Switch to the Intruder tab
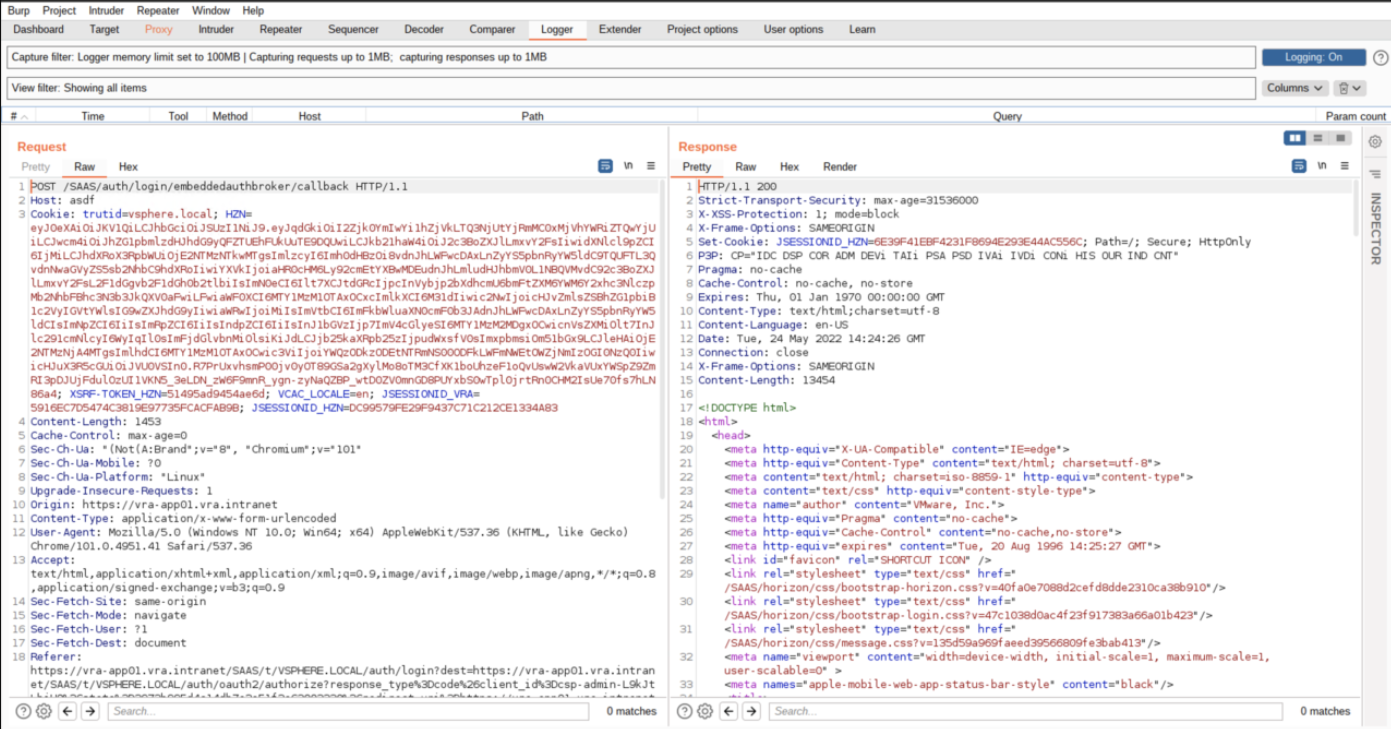 (216, 29)
